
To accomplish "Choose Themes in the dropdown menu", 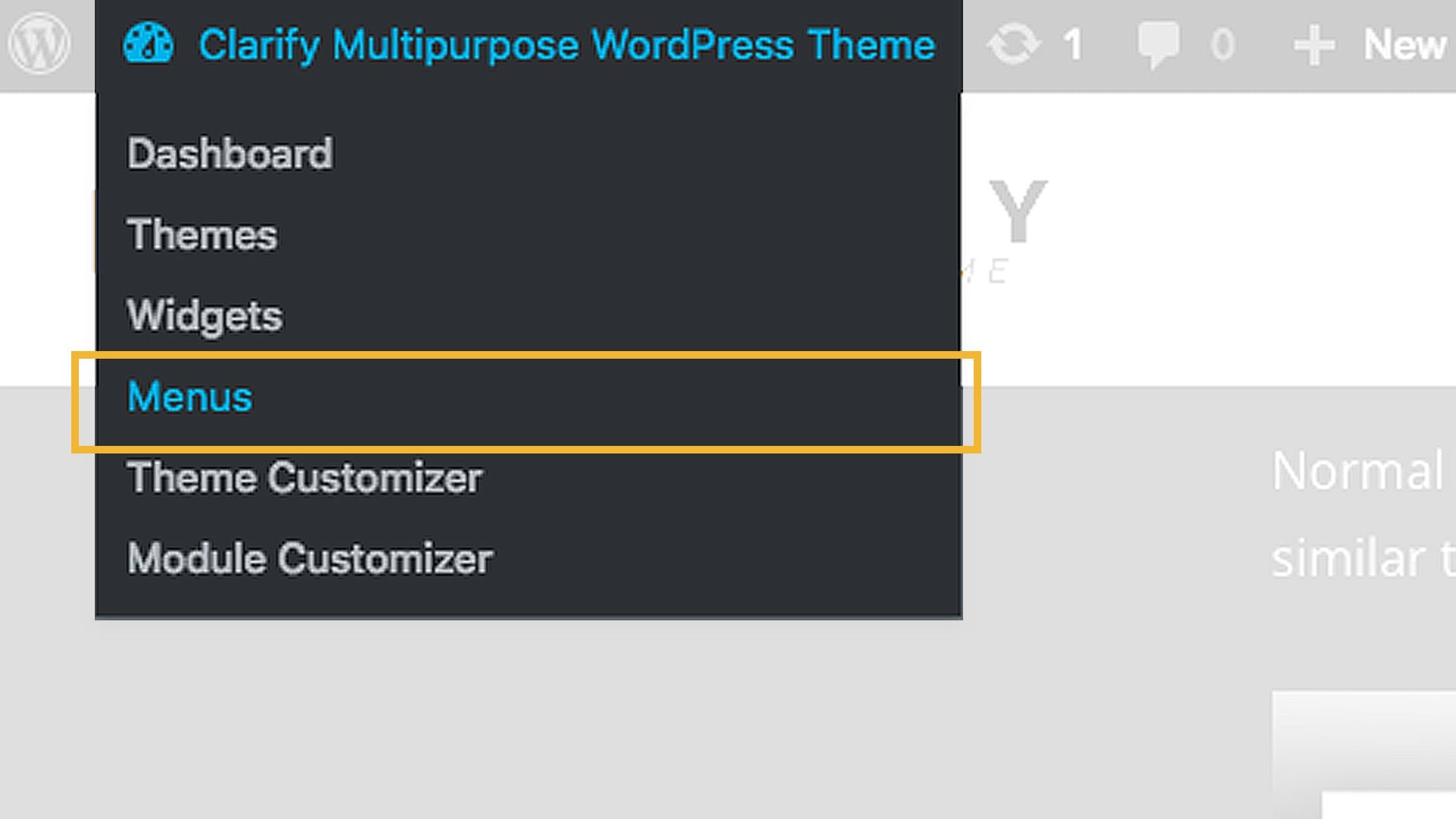I will pos(202,235).
